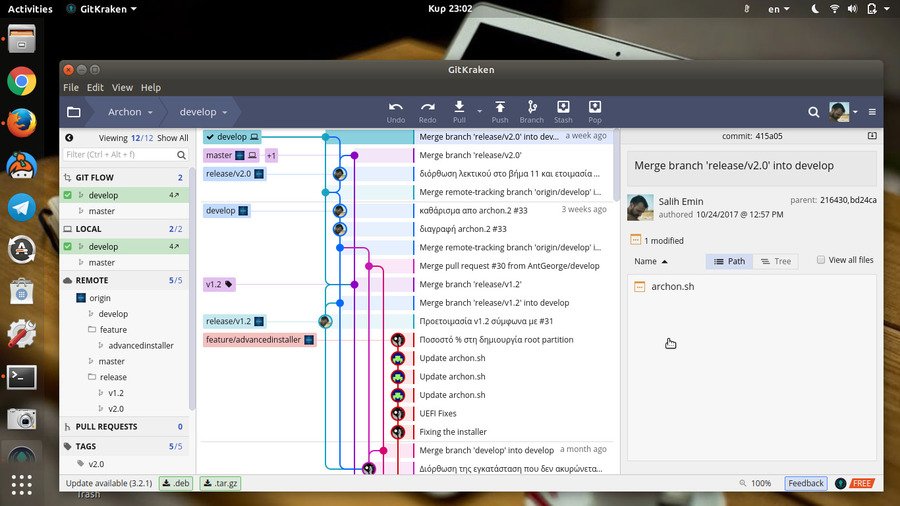
Task: Click Salih Emin's author avatar
Action: coord(640,207)
